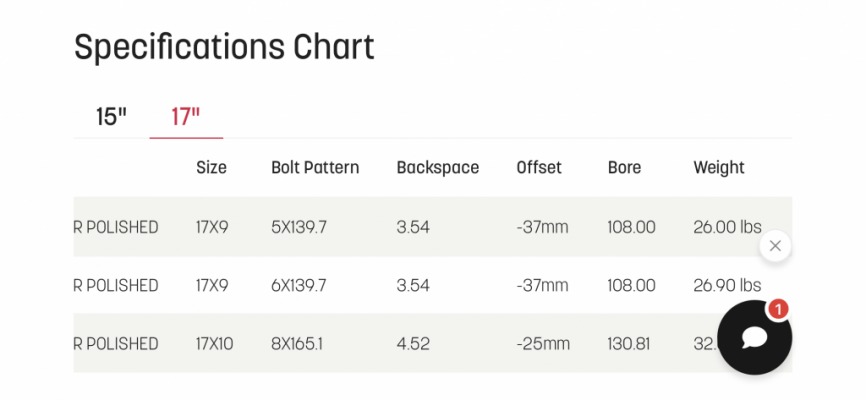The image size is (866, 400).
Task: Click the -25mm offset value
Action: (x=543, y=344)
